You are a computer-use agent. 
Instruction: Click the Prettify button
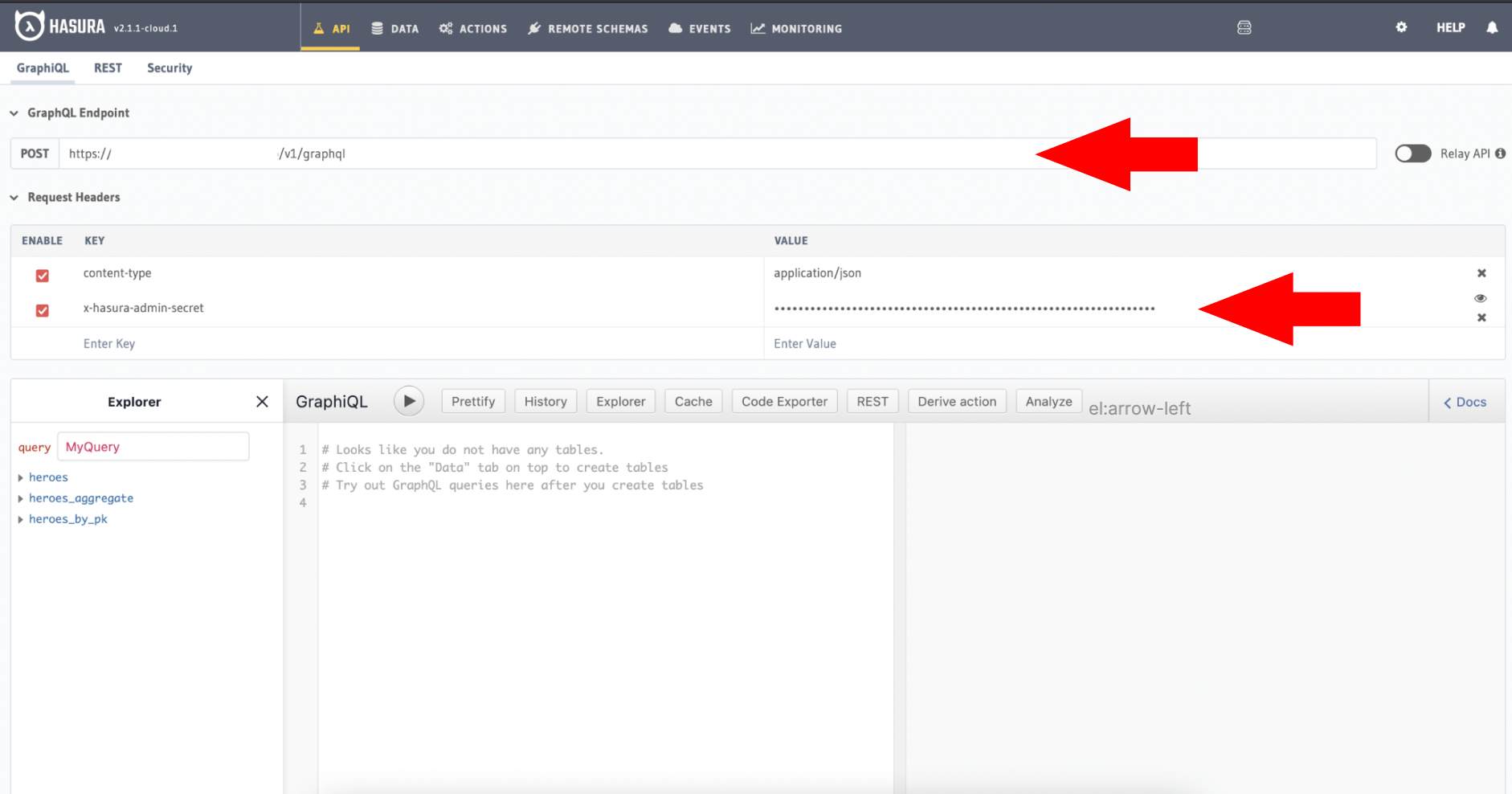tap(473, 401)
